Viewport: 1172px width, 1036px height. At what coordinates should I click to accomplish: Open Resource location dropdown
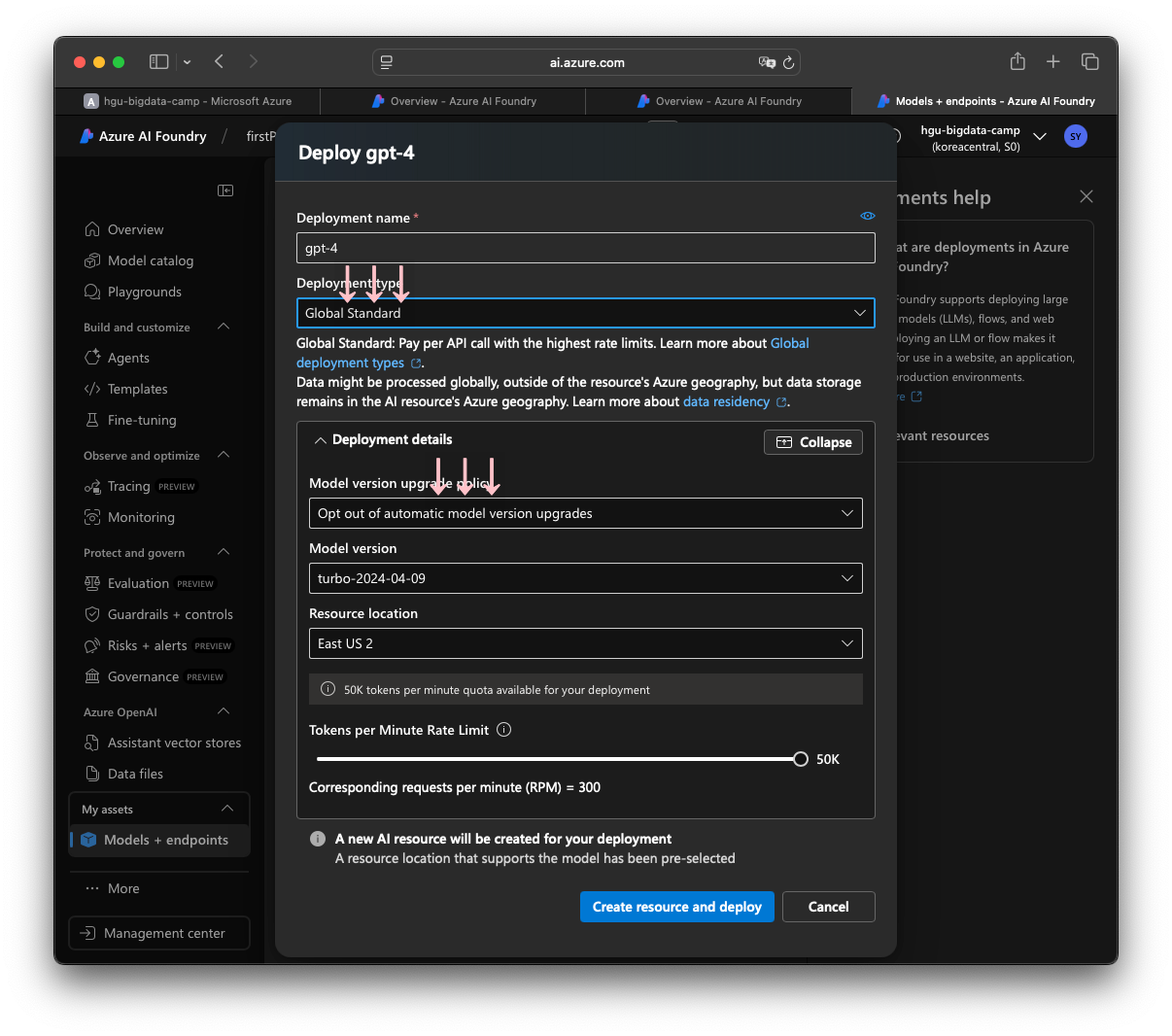[585, 643]
